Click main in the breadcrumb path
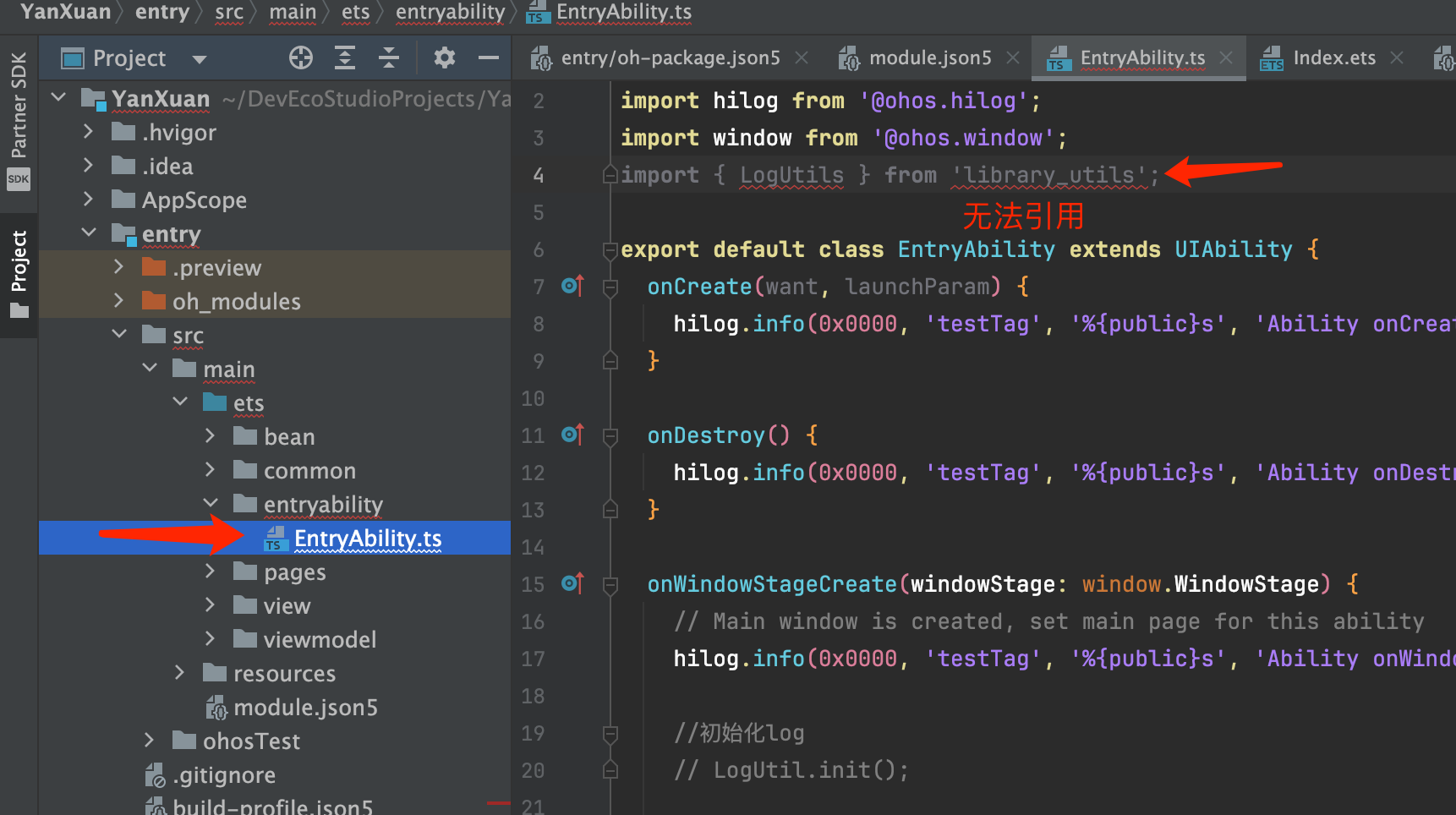Image resolution: width=1456 pixels, height=815 pixels. [293, 12]
